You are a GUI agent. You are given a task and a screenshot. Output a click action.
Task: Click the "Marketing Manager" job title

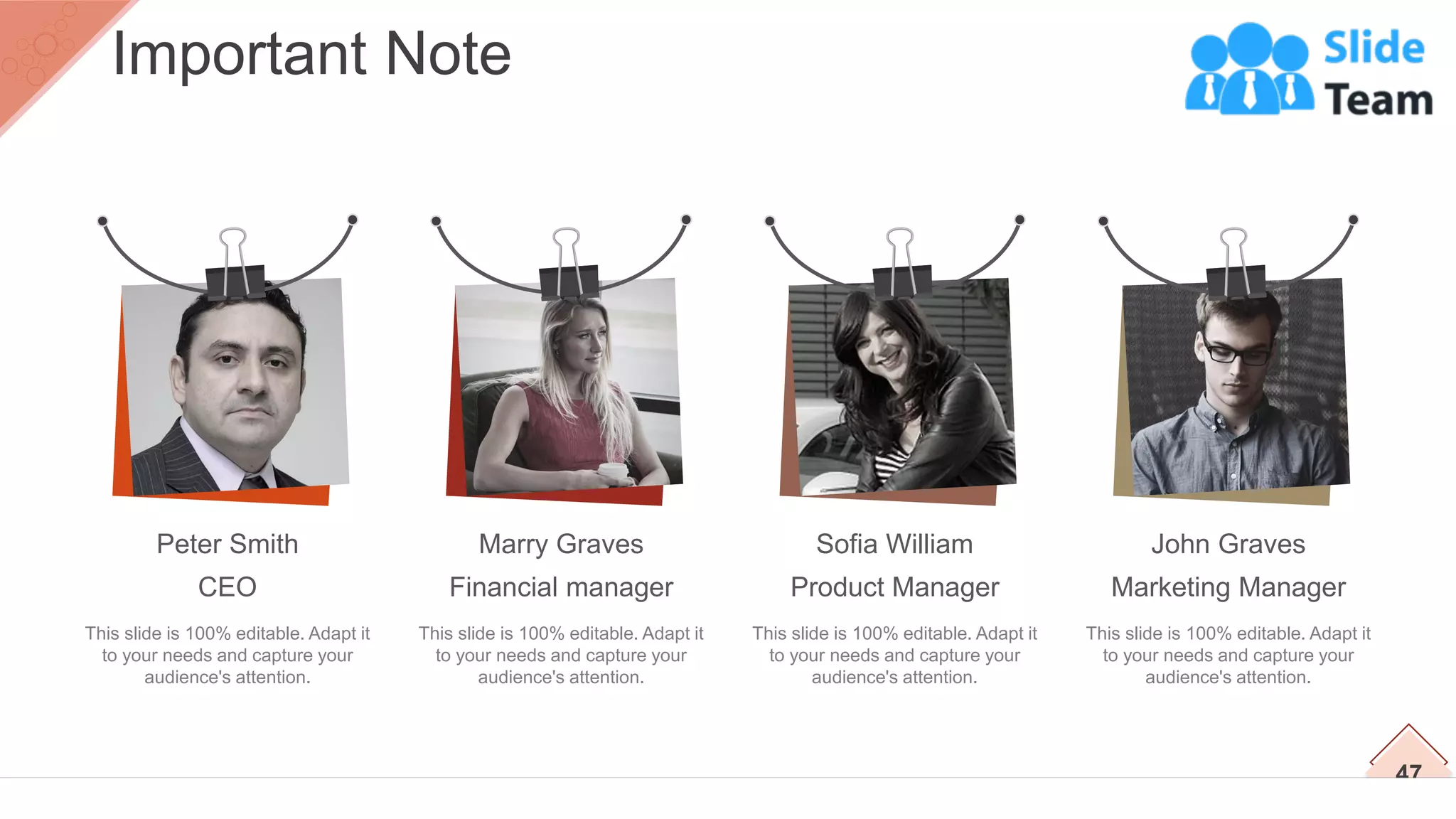tap(1228, 587)
